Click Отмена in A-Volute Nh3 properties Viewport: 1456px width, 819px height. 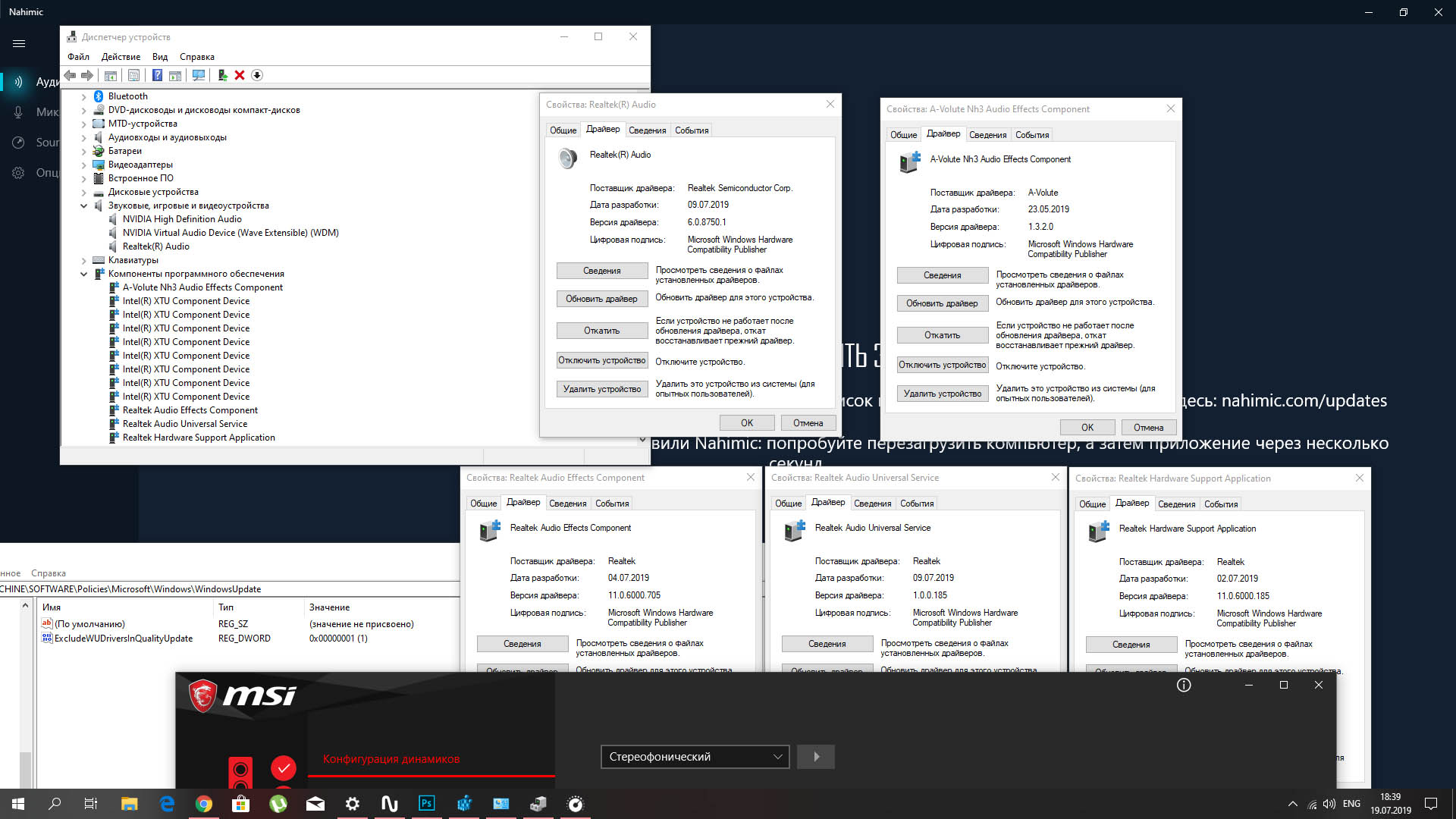pyautogui.click(x=1148, y=428)
